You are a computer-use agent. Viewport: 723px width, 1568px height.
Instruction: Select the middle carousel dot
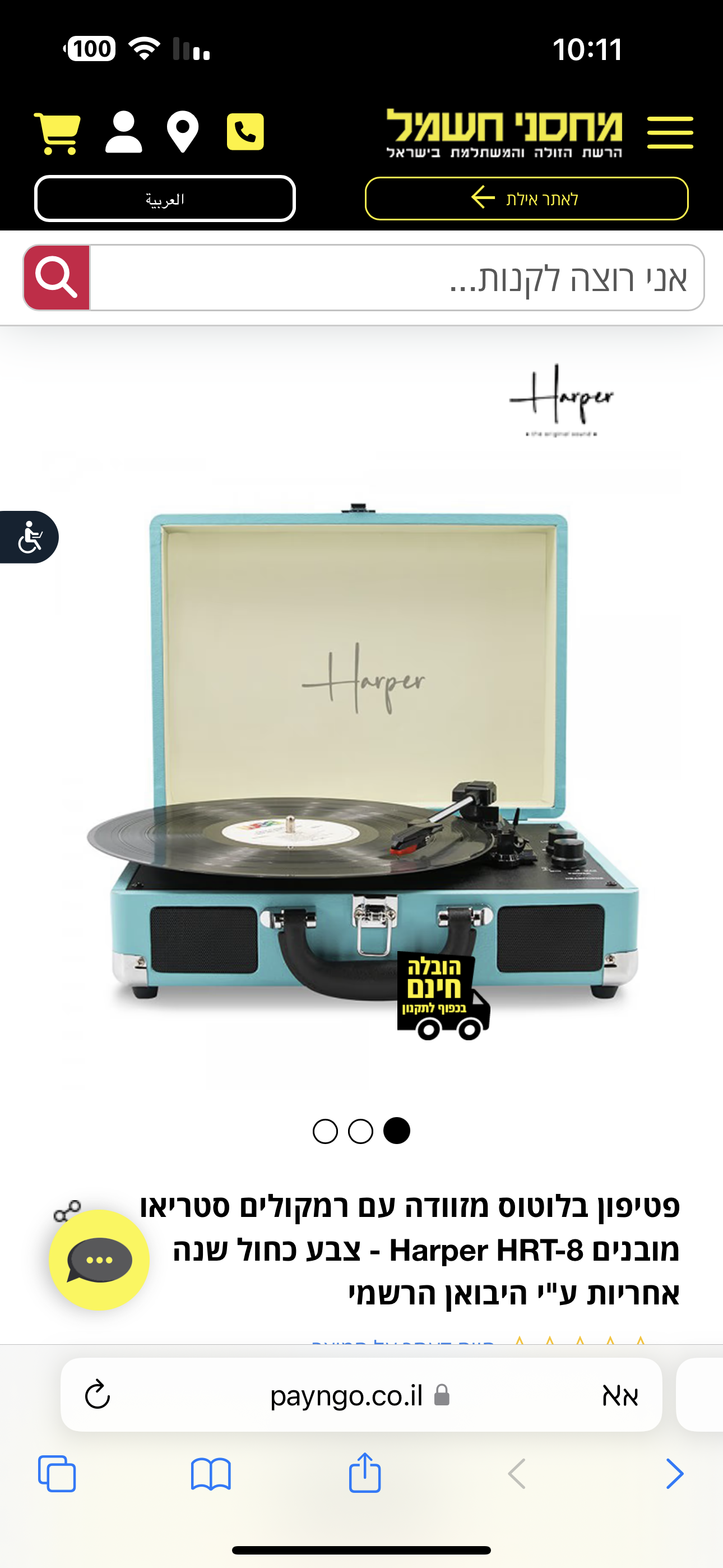coord(361,1132)
